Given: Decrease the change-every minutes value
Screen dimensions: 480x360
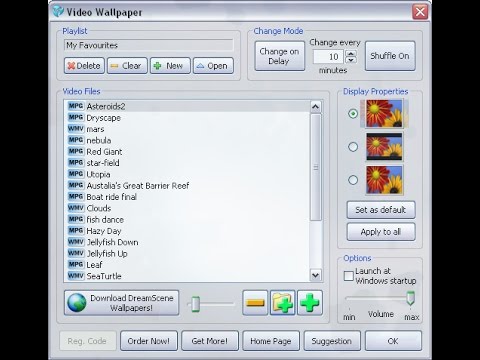Looking at the screenshot, I should click(351, 60).
